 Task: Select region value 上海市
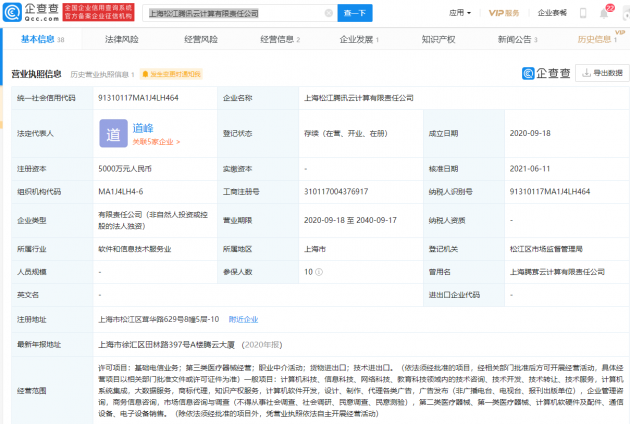click(x=315, y=249)
